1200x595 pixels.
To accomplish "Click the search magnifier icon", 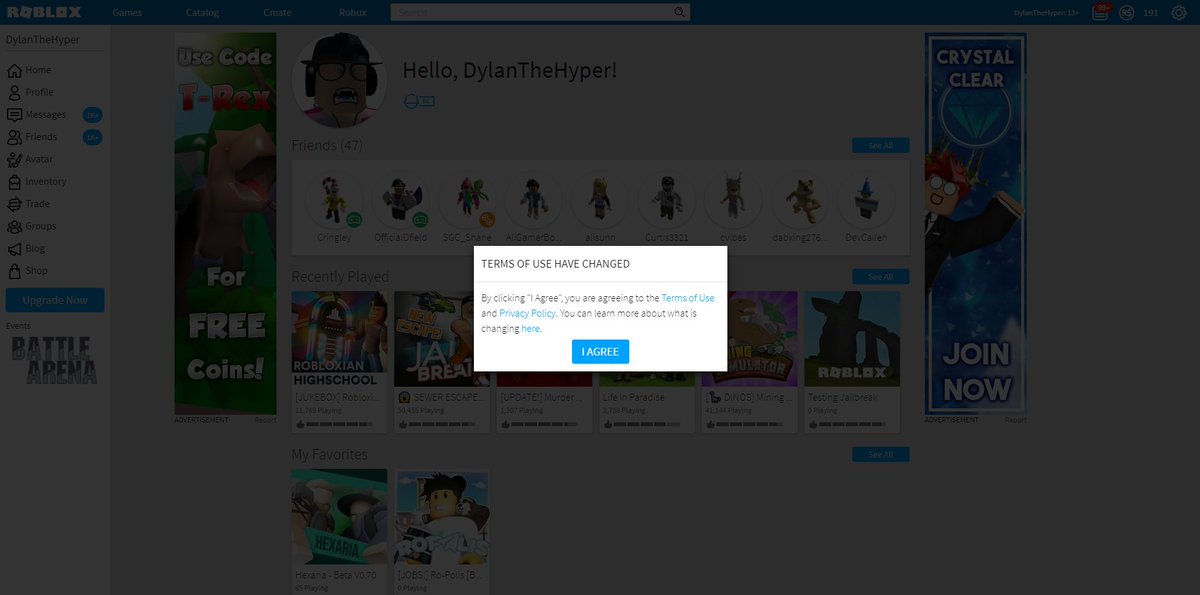I will [680, 12].
